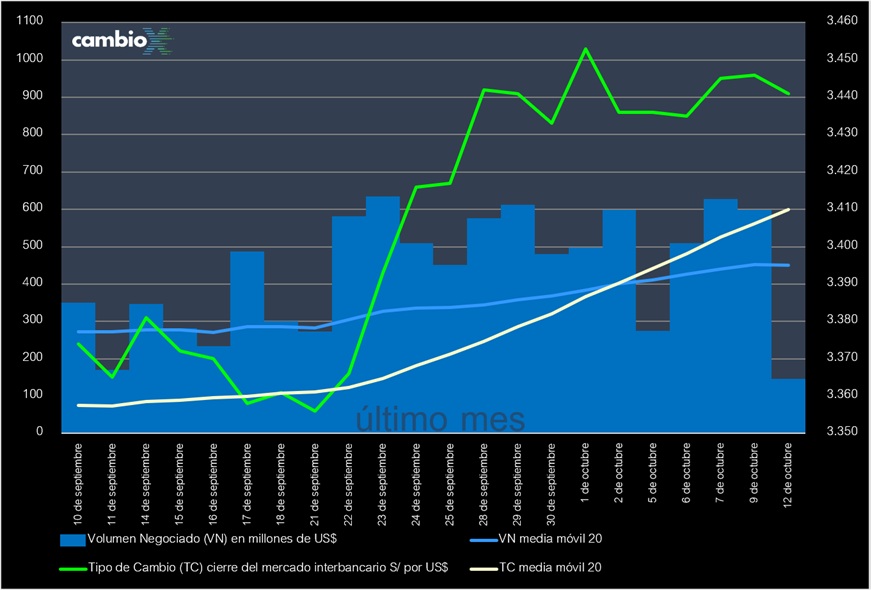Click the green Tipo de Cambio legend line
The height and width of the screenshot is (590, 871).
[73, 568]
